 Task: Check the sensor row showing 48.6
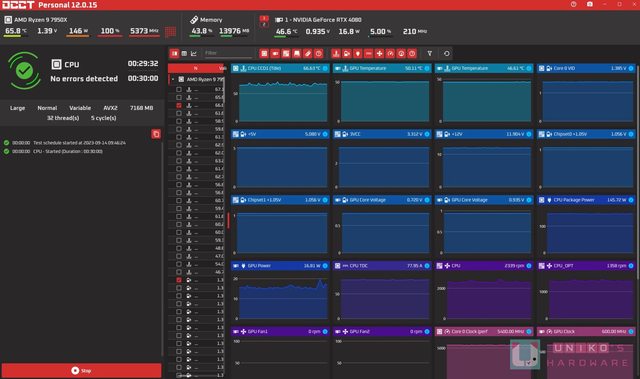click(179, 248)
